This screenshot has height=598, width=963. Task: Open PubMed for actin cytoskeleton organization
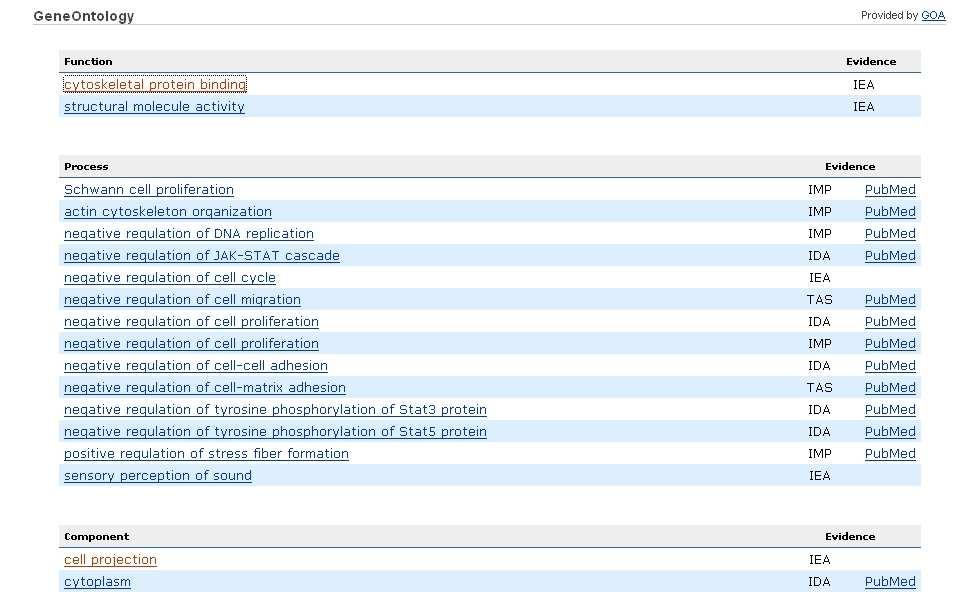tap(890, 212)
